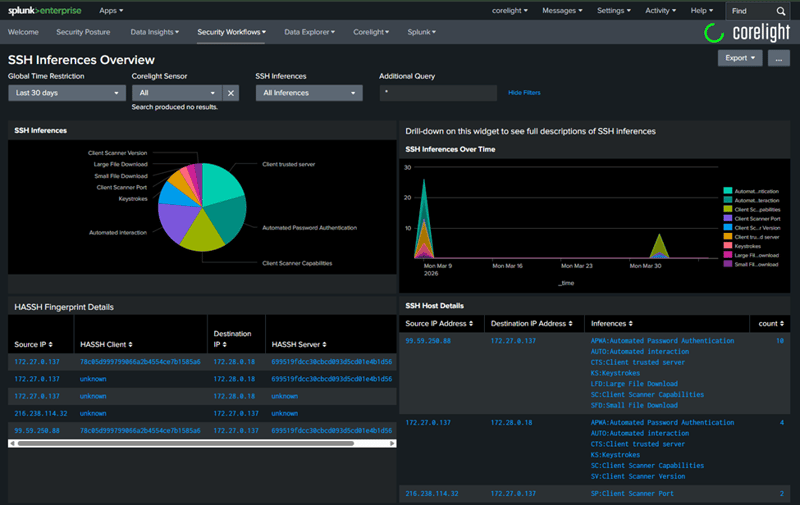Image resolution: width=800 pixels, height=505 pixels.
Task: Click the Corelight logo
Action: [x=747, y=33]
